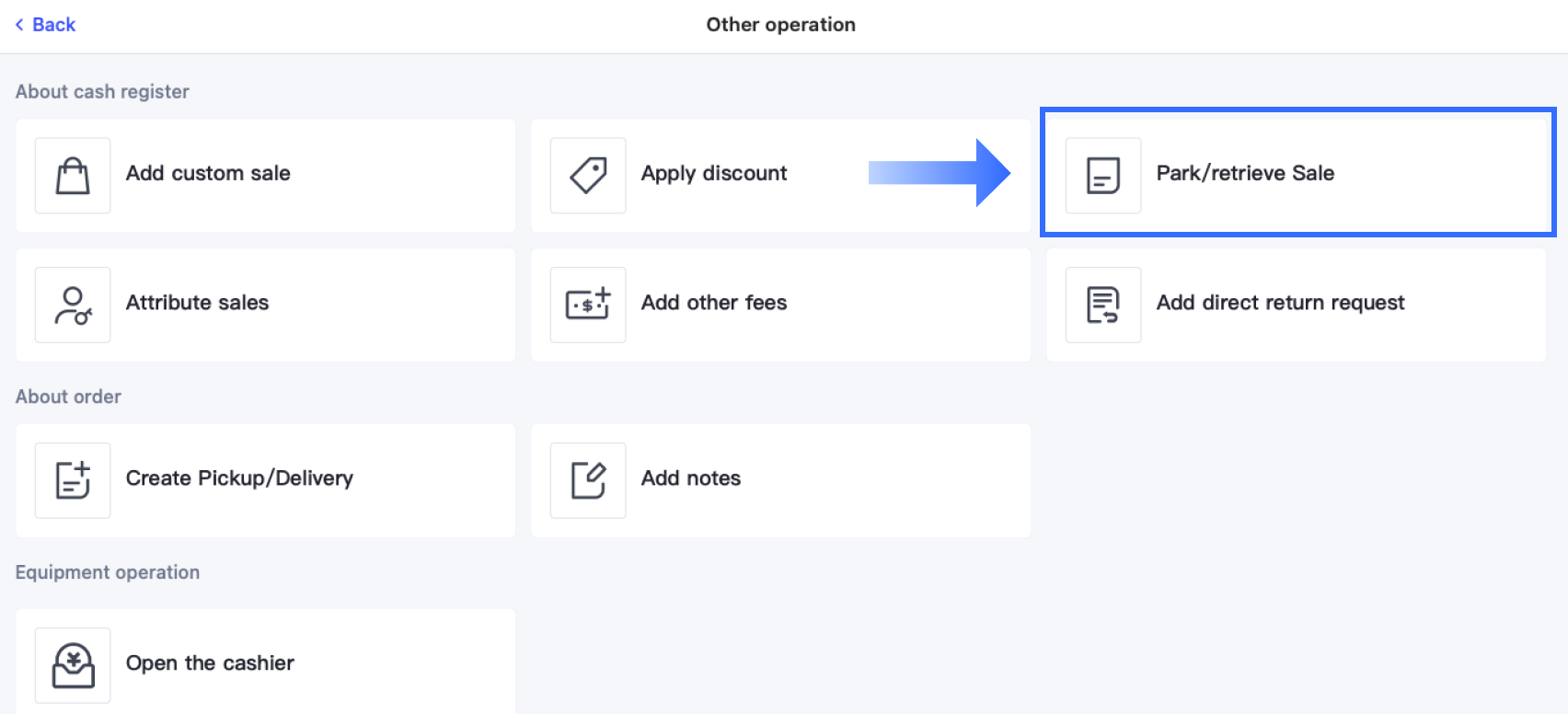Select the Add custom sale label

208,173
